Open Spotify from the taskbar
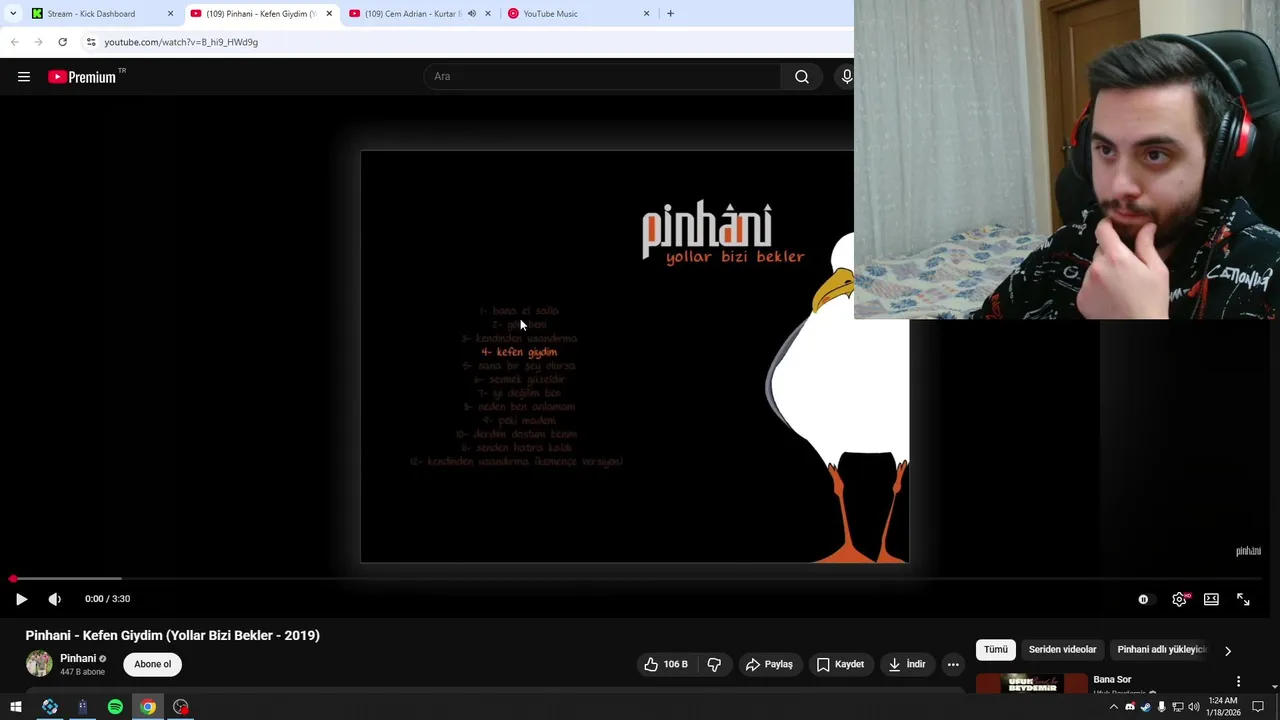Screen dimensions: 1280x720 [x=115, y=707]
